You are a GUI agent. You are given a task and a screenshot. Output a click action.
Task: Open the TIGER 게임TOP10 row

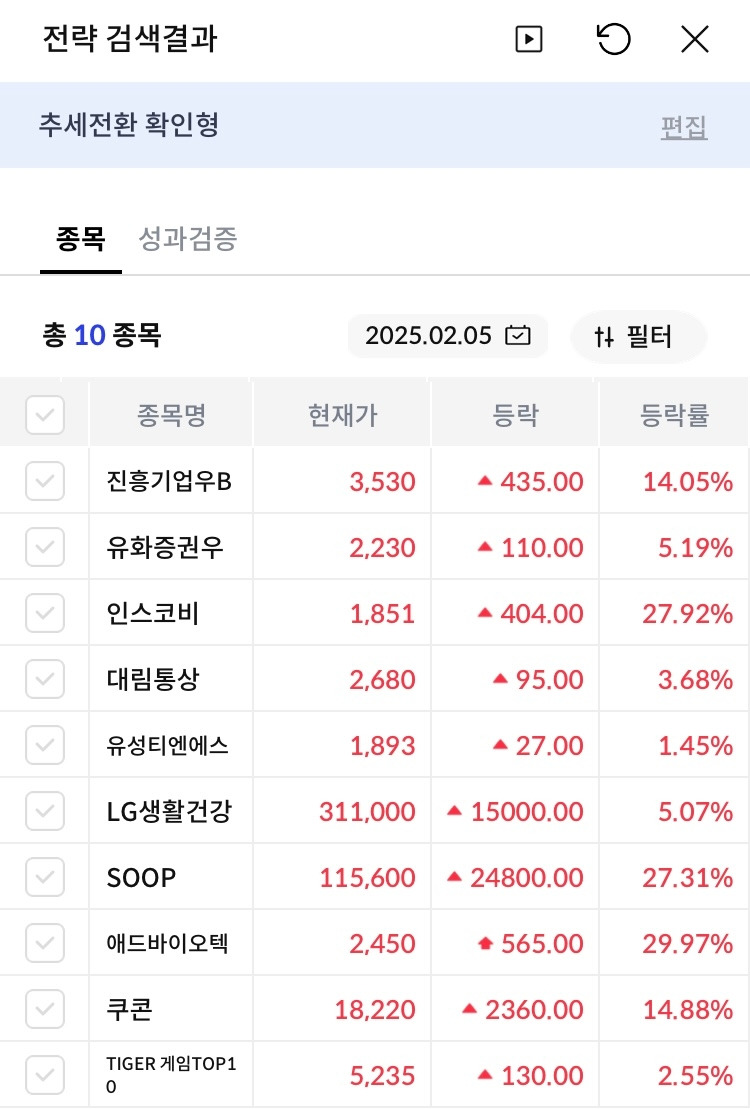coord(172,1075)
